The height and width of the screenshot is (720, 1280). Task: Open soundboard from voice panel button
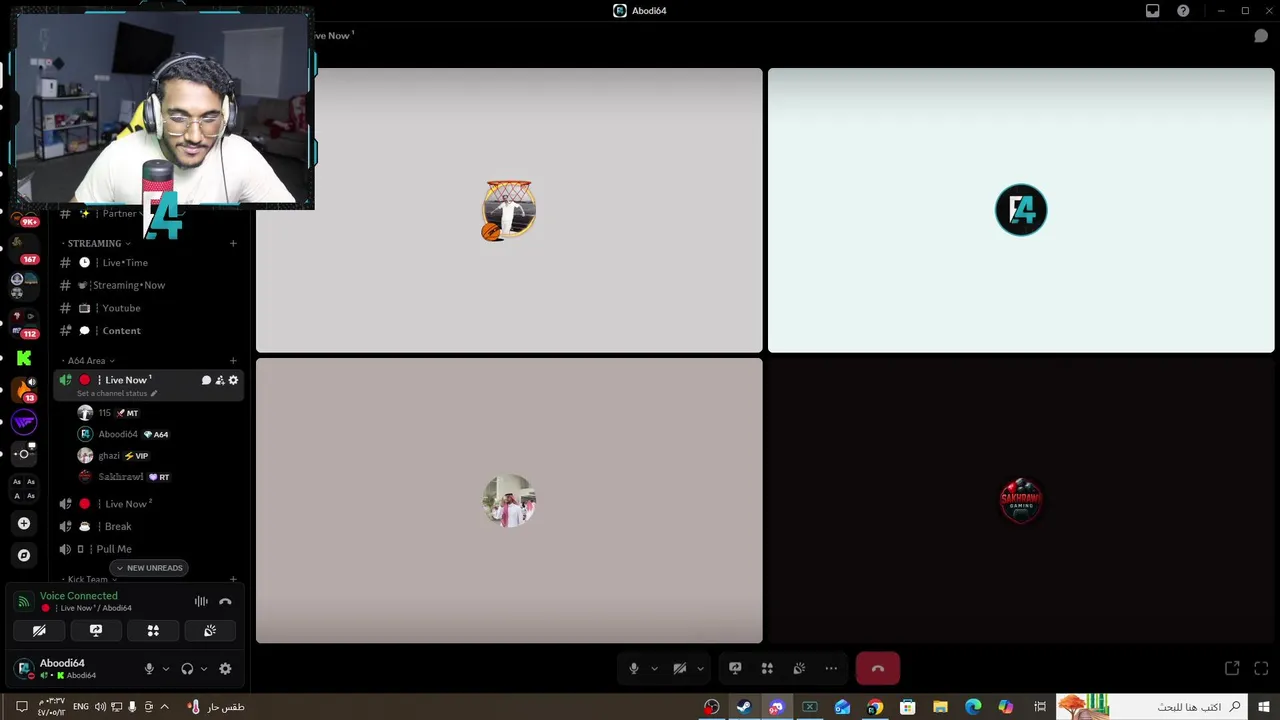(x=210, y=631)
